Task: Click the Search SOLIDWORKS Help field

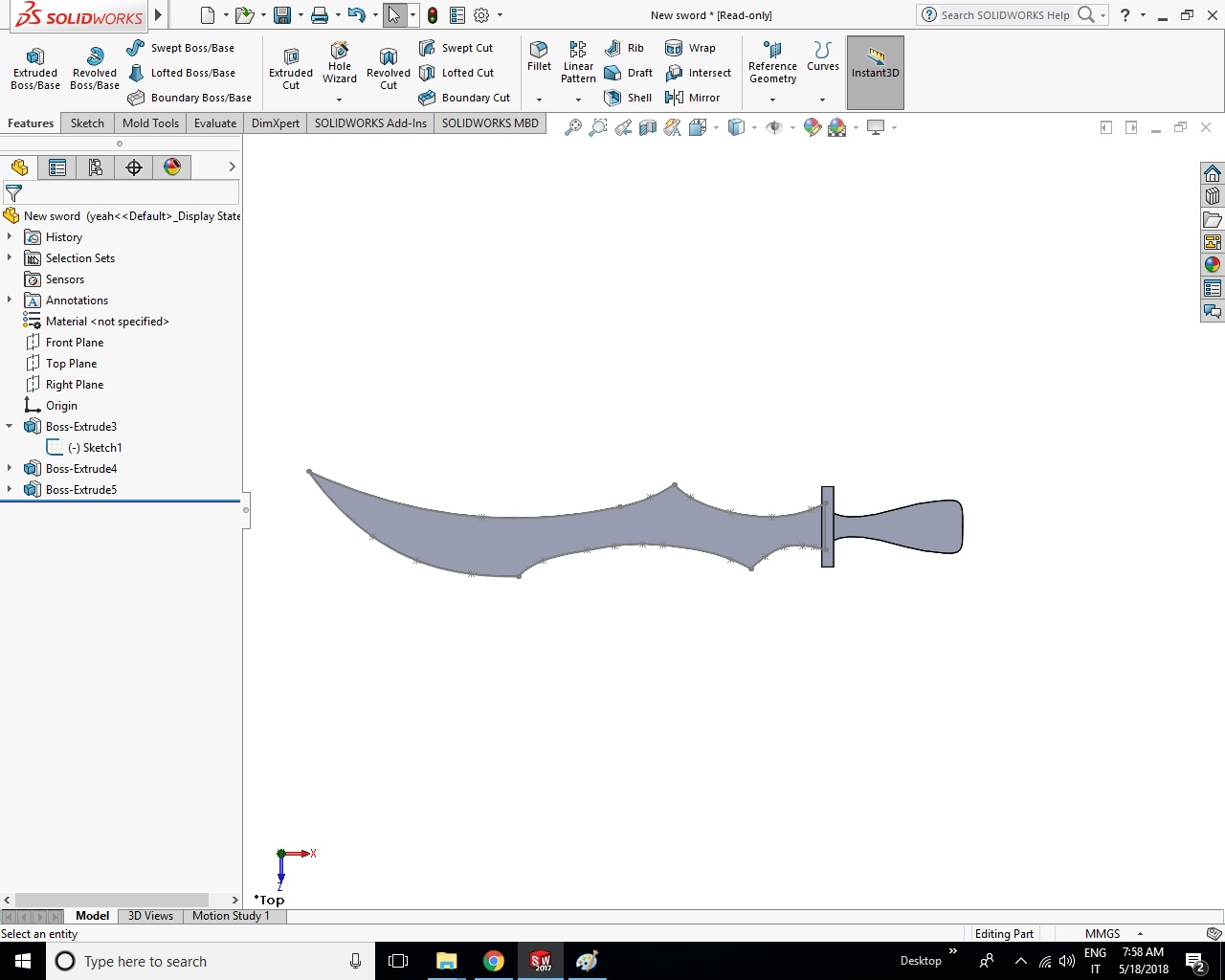Action: pyautogui.click(x=1005, y=15)
